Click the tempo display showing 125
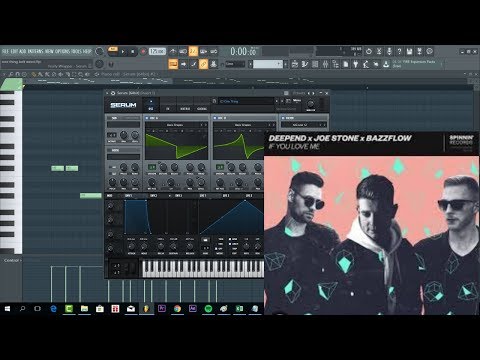Viewport: 480px width, 360px height. click(157, 51)
